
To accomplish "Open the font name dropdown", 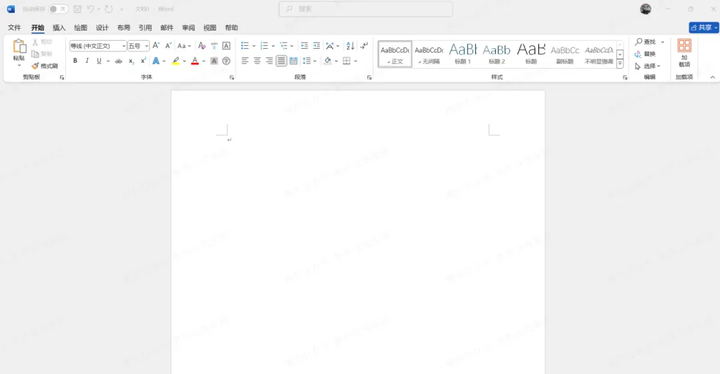I will pyautogui.click(x=124, y=46).
